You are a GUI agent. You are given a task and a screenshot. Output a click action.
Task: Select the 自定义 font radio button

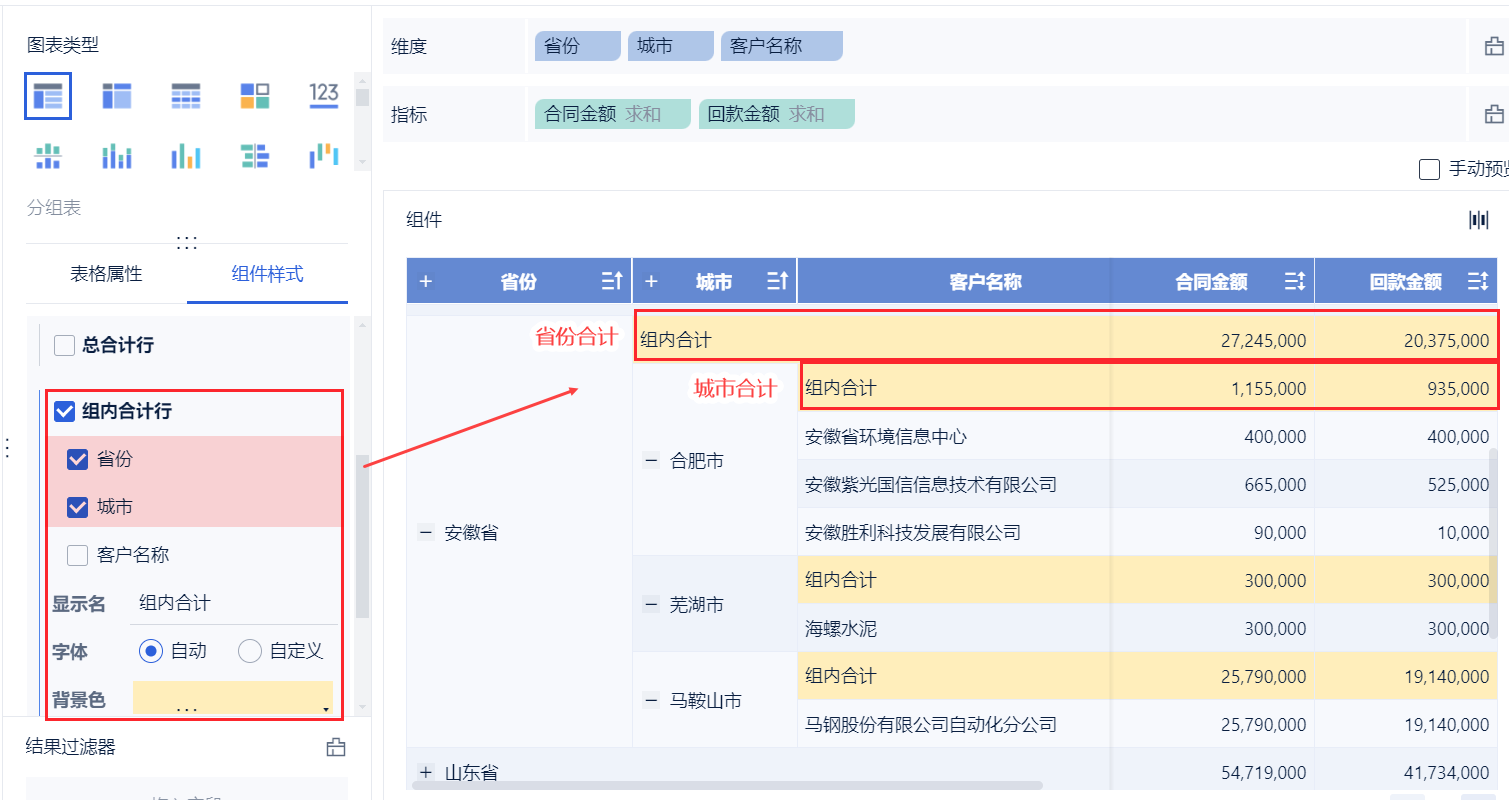click(x=250, y=651)
